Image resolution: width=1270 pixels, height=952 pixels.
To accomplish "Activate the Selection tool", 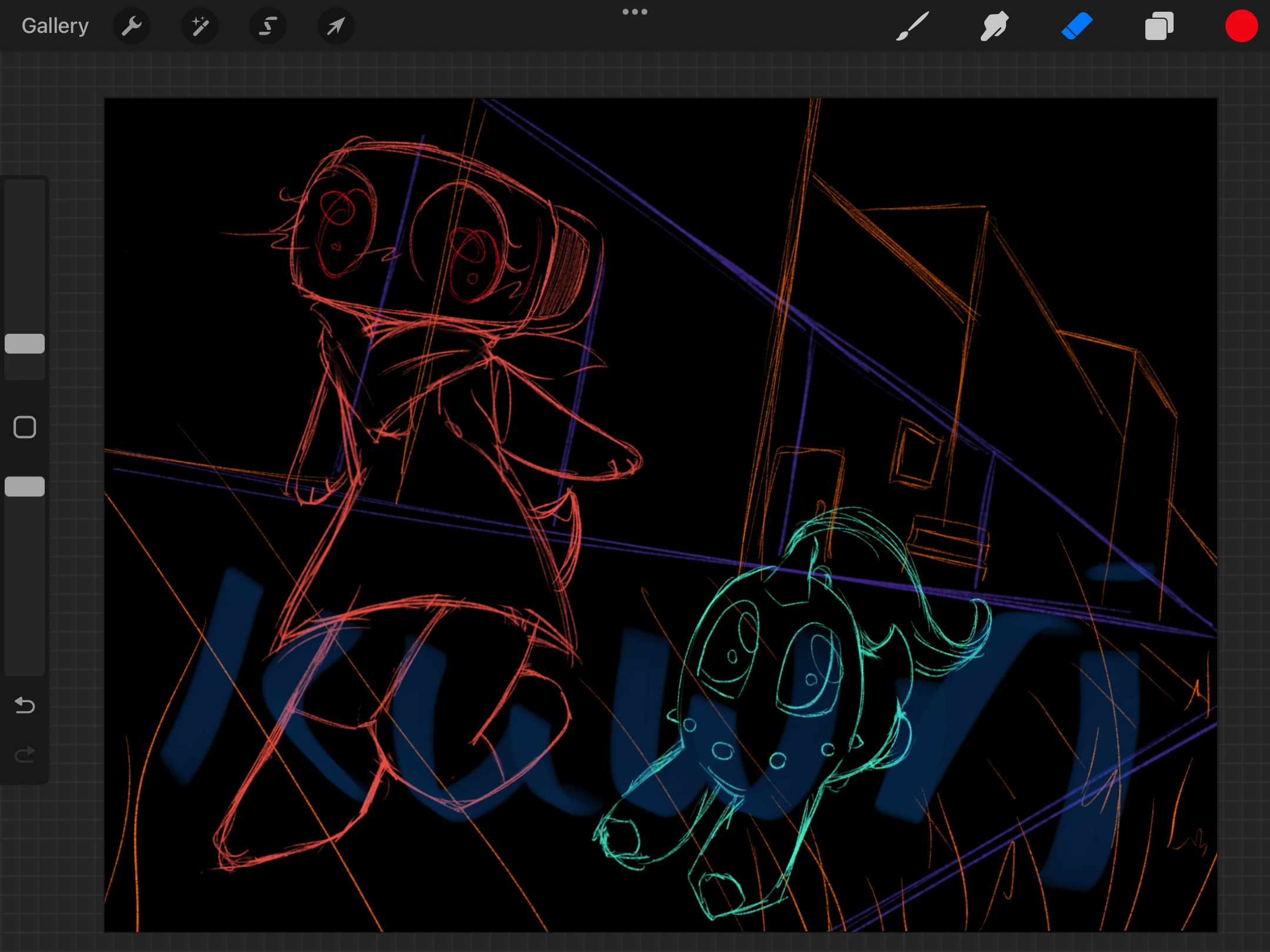I will pos(268,26).
